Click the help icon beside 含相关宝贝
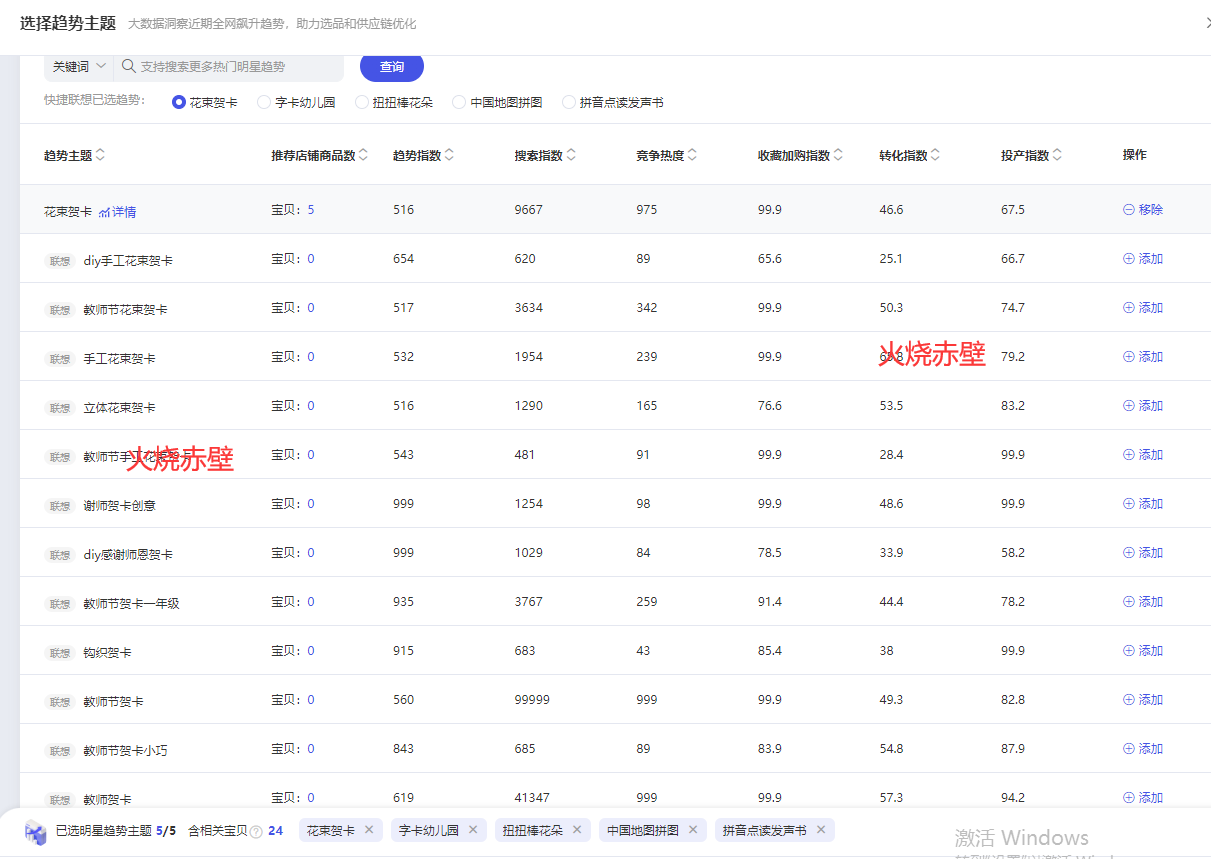 click(256, 831)
